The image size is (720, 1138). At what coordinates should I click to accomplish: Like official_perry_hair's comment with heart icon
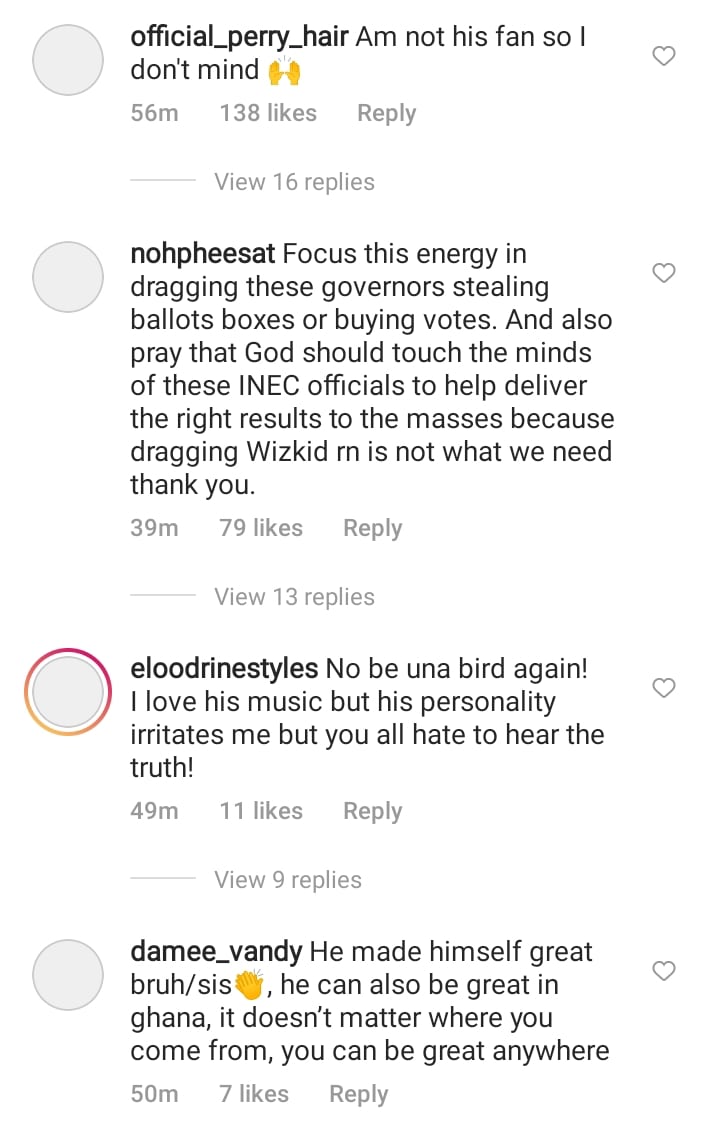click(663, 57)
